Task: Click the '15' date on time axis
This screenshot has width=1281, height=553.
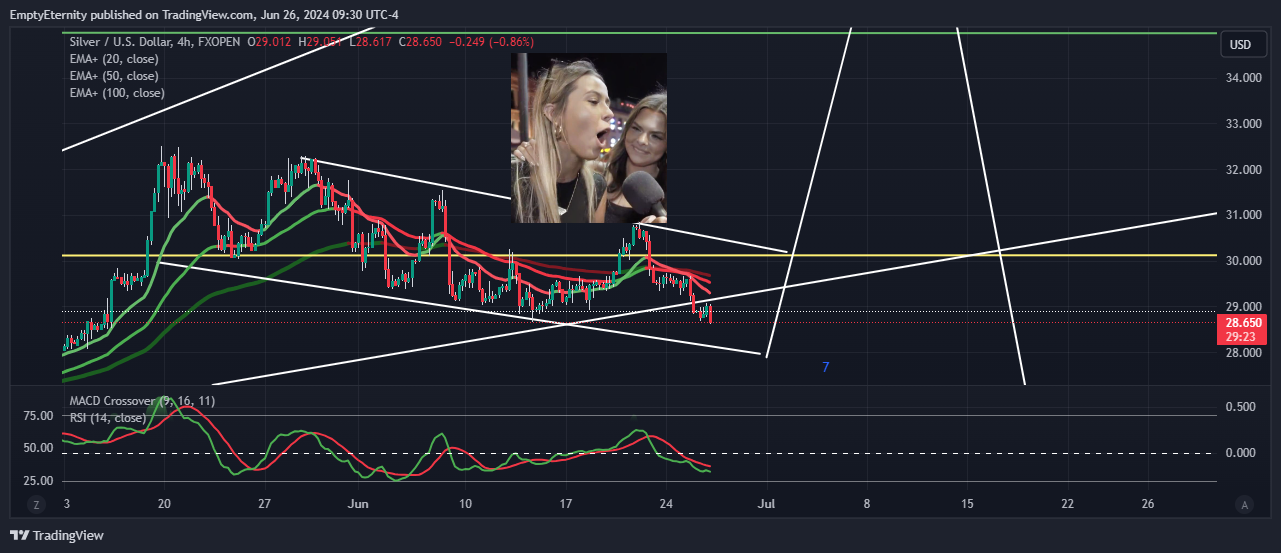Action: (967, 505)
